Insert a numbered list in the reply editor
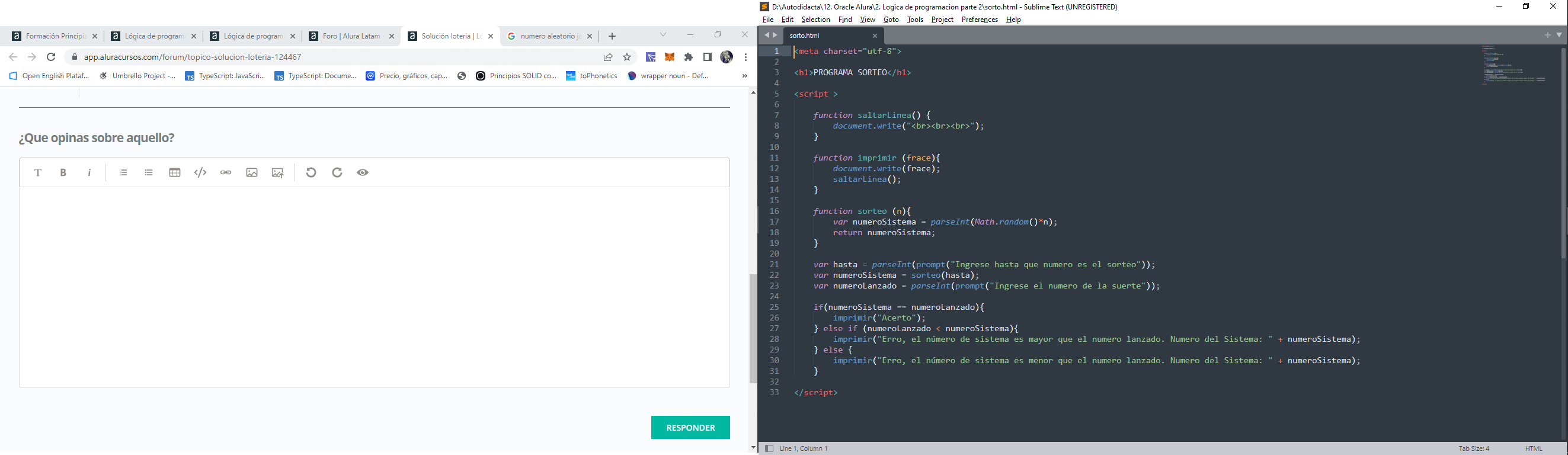 124,173
